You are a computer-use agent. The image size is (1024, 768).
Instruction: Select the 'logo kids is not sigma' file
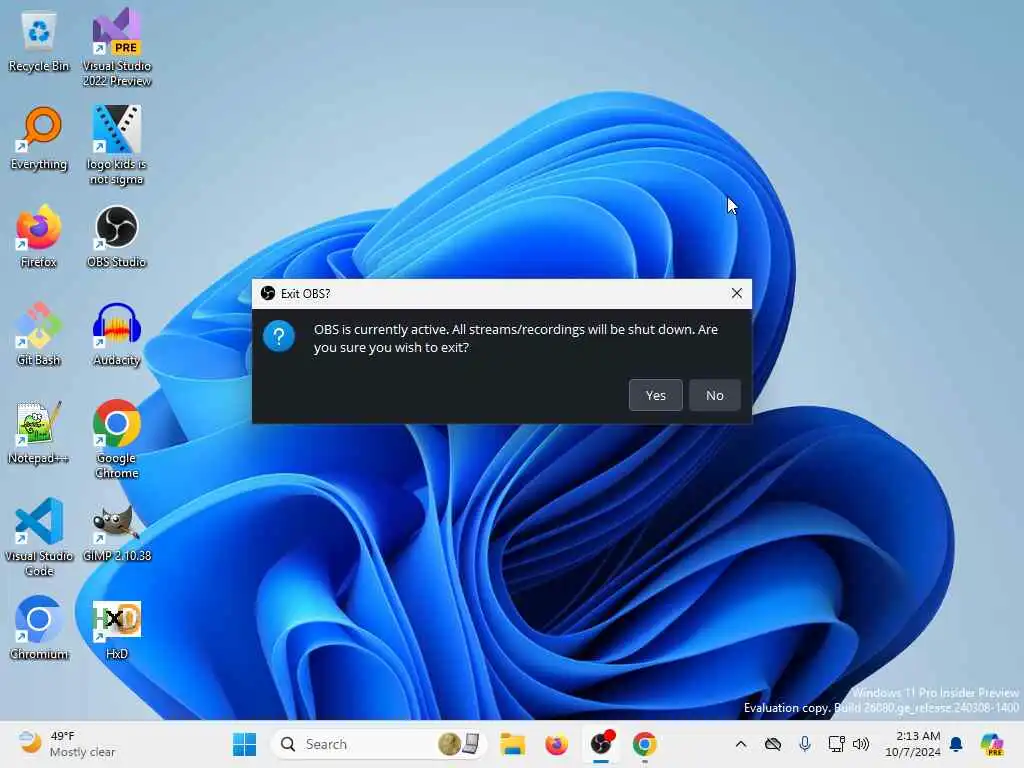coord(117,145)
